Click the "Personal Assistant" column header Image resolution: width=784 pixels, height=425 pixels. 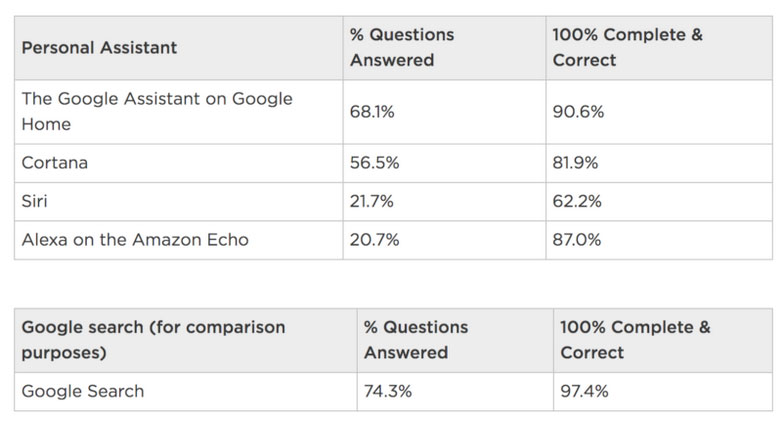click(x=99, y=47)
